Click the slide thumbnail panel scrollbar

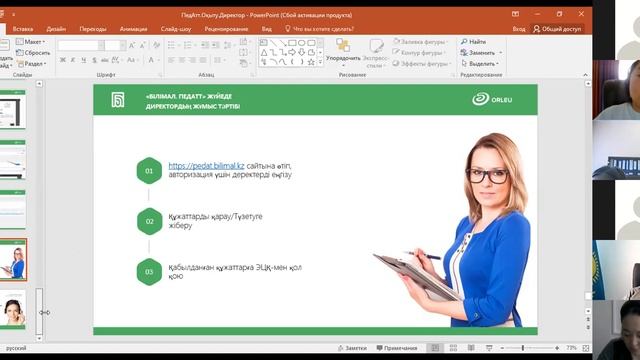click(39, 311)
